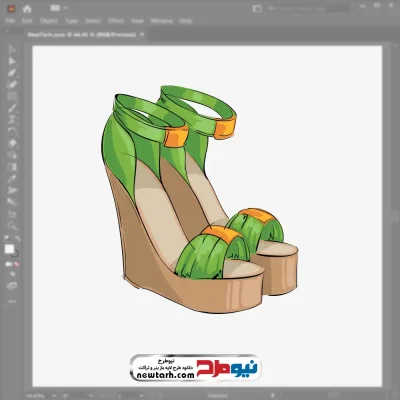
Task: Select the Eyedropper tool
Action: coord(12,178)
